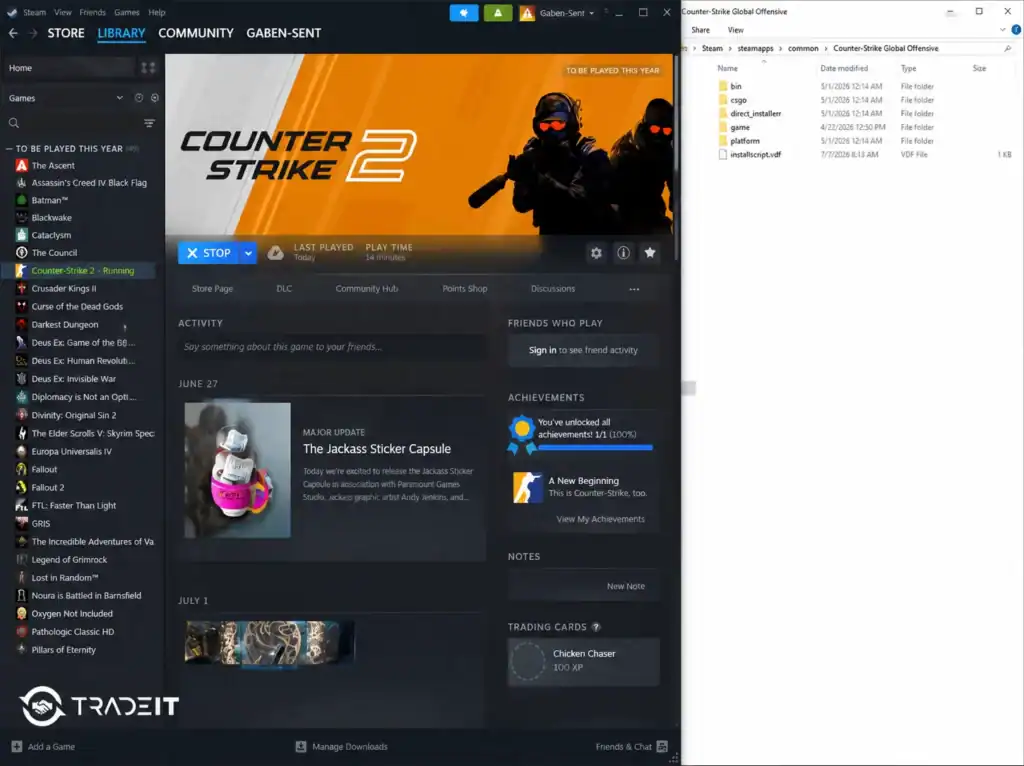This screenshot has height=766, width=1024.
Task: Click the Explorer search magnifier icon
Action: tap(1008, 48)
